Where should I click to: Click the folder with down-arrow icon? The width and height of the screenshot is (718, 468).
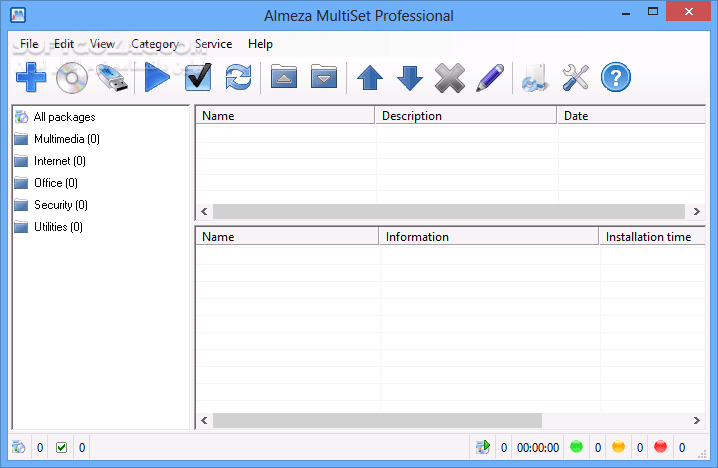(323, 76)
